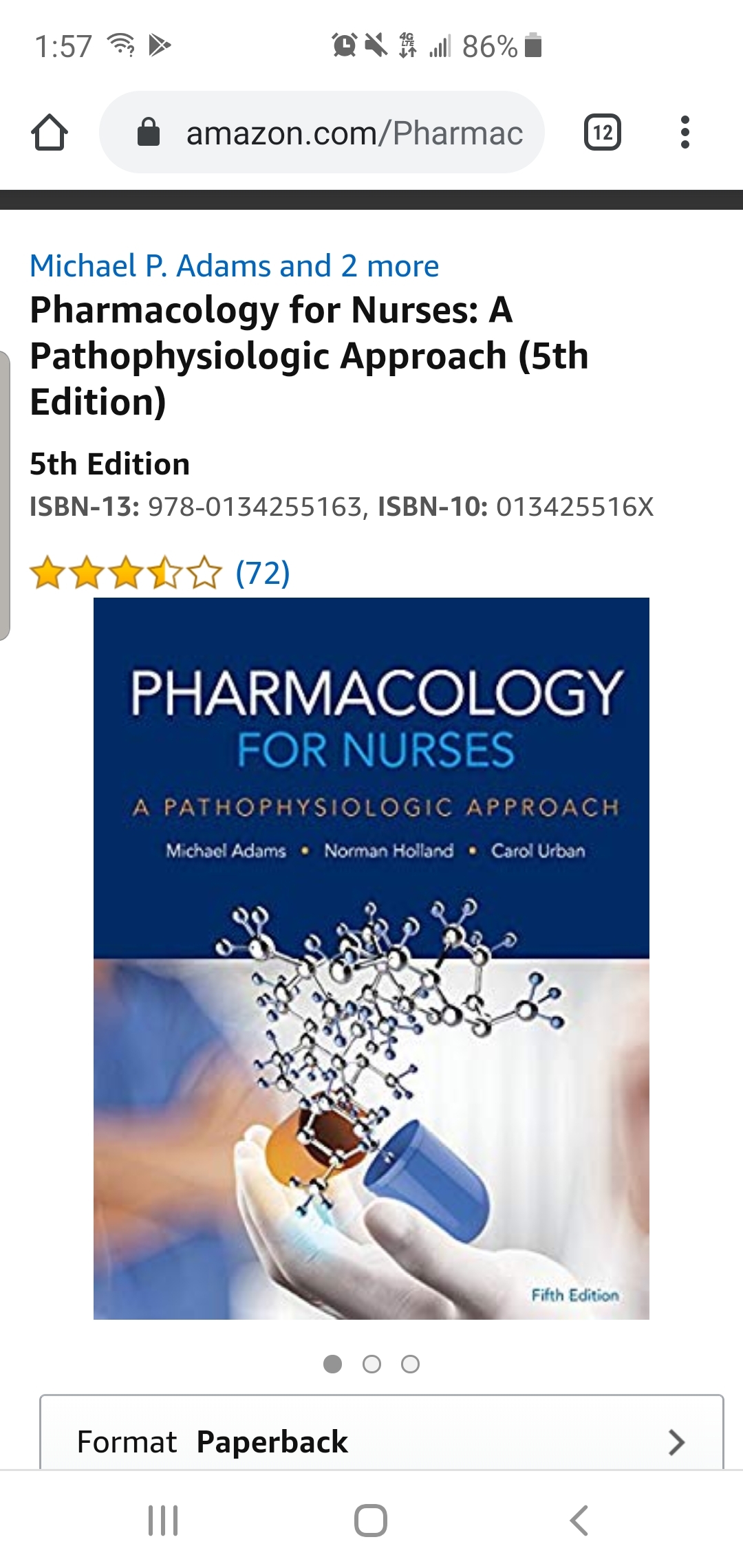743x1568 pixels.
Task: Tap the browser home icon
Action: pos(50,132)
